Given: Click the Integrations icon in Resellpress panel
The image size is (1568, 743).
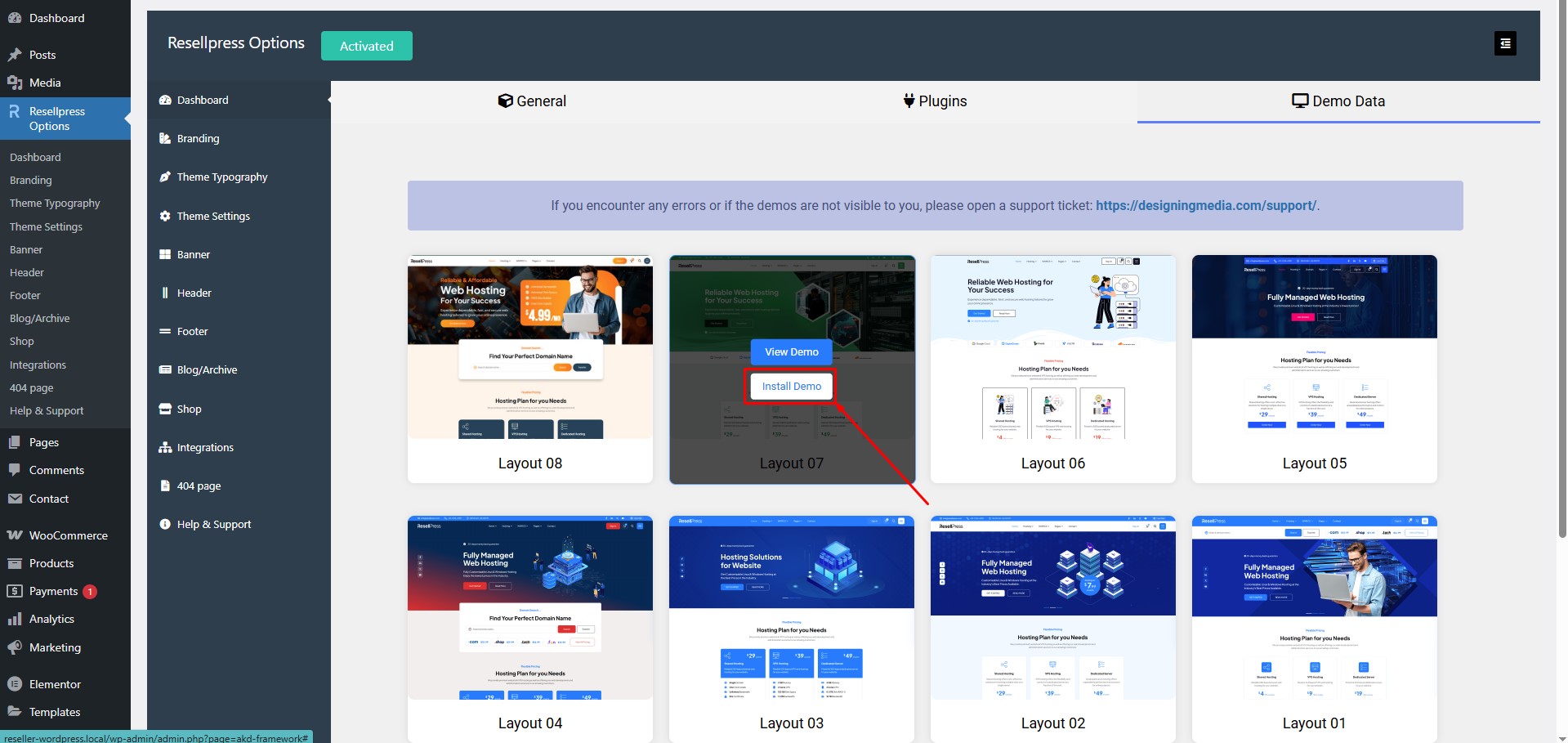Looking at the screenshot, I should pyautogui.click(x=166, y=447).
